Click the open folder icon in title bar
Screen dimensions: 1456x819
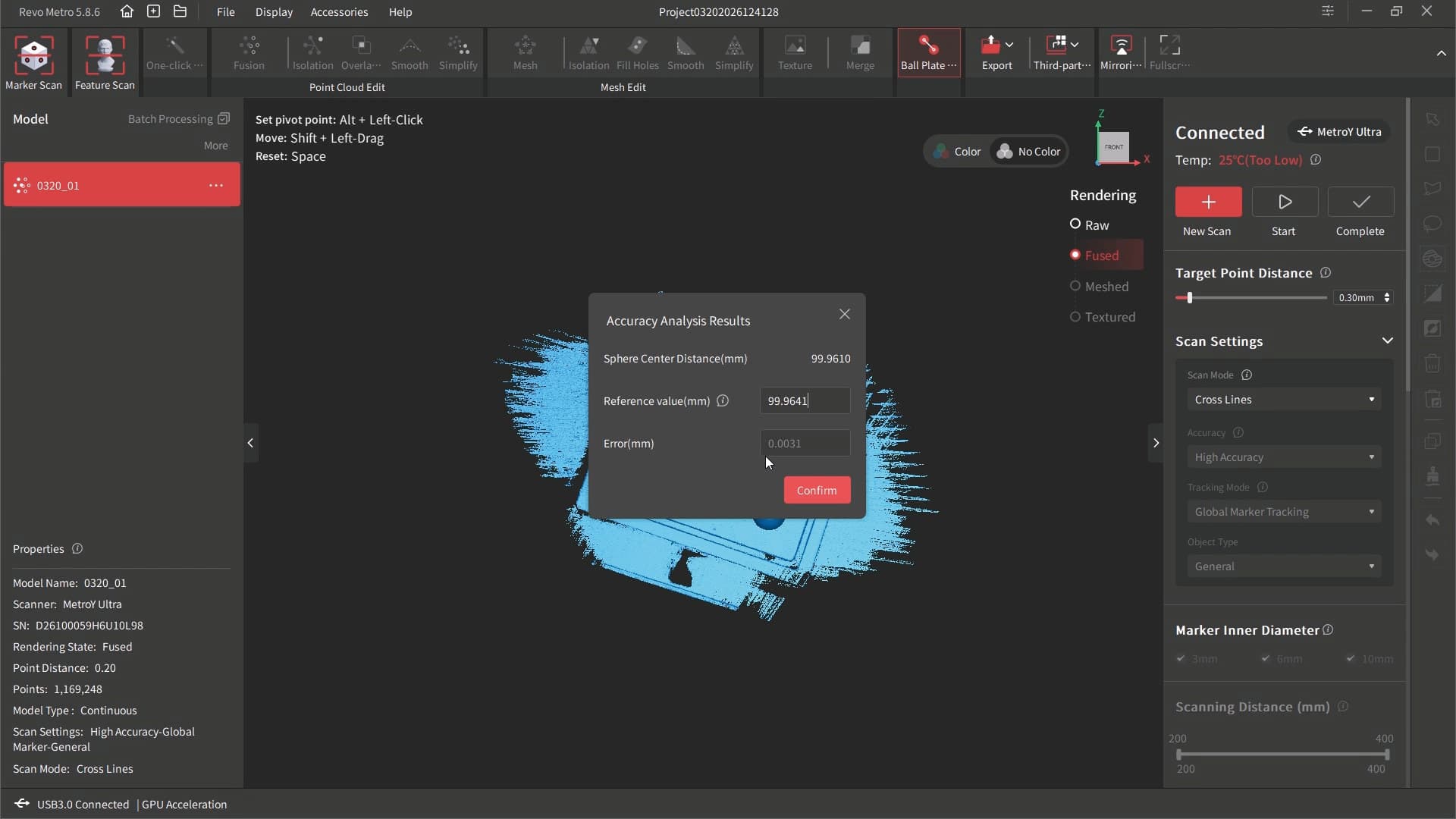point(180,11)
